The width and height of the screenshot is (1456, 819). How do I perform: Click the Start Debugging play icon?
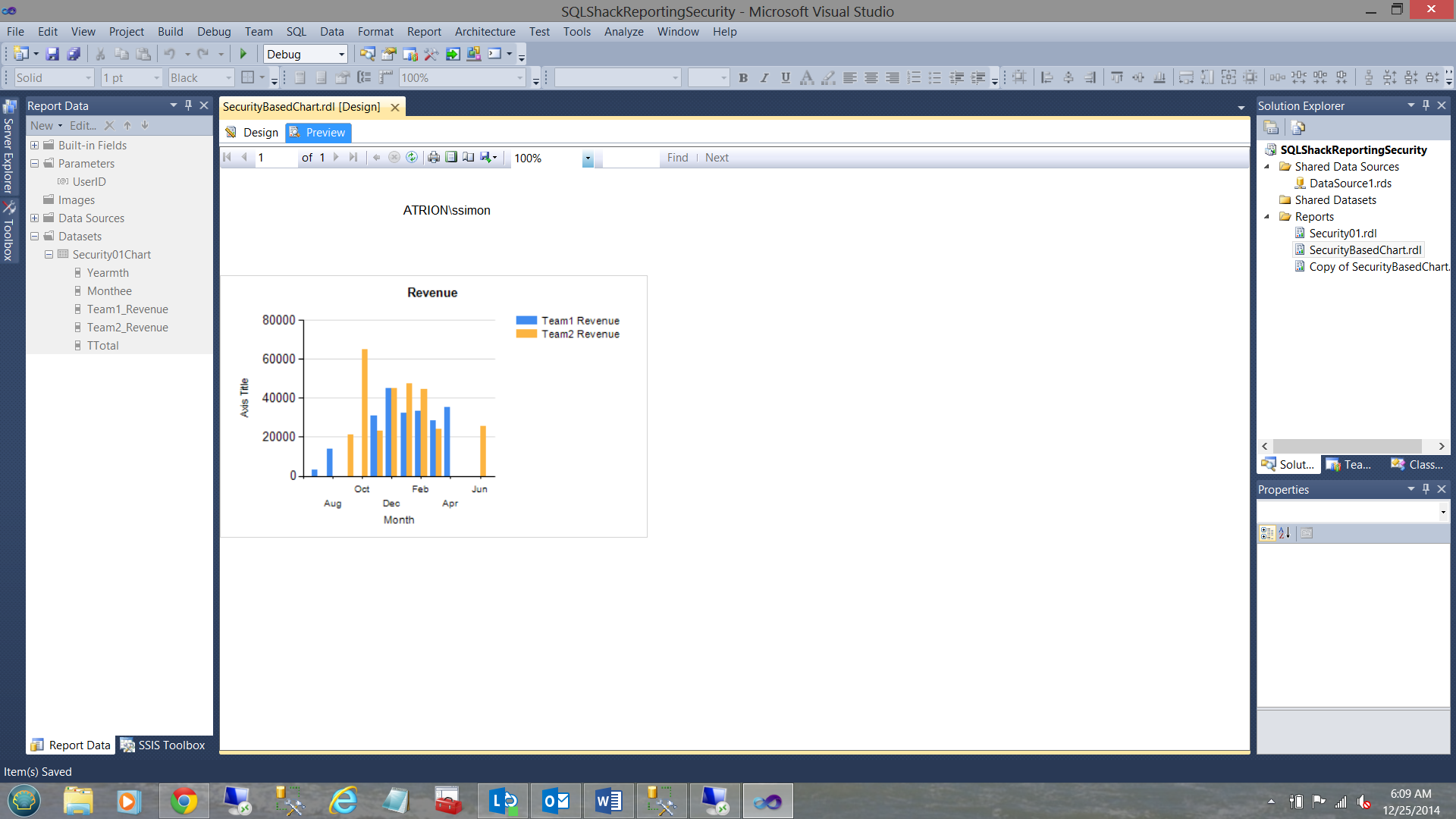[x=243, y=54]
